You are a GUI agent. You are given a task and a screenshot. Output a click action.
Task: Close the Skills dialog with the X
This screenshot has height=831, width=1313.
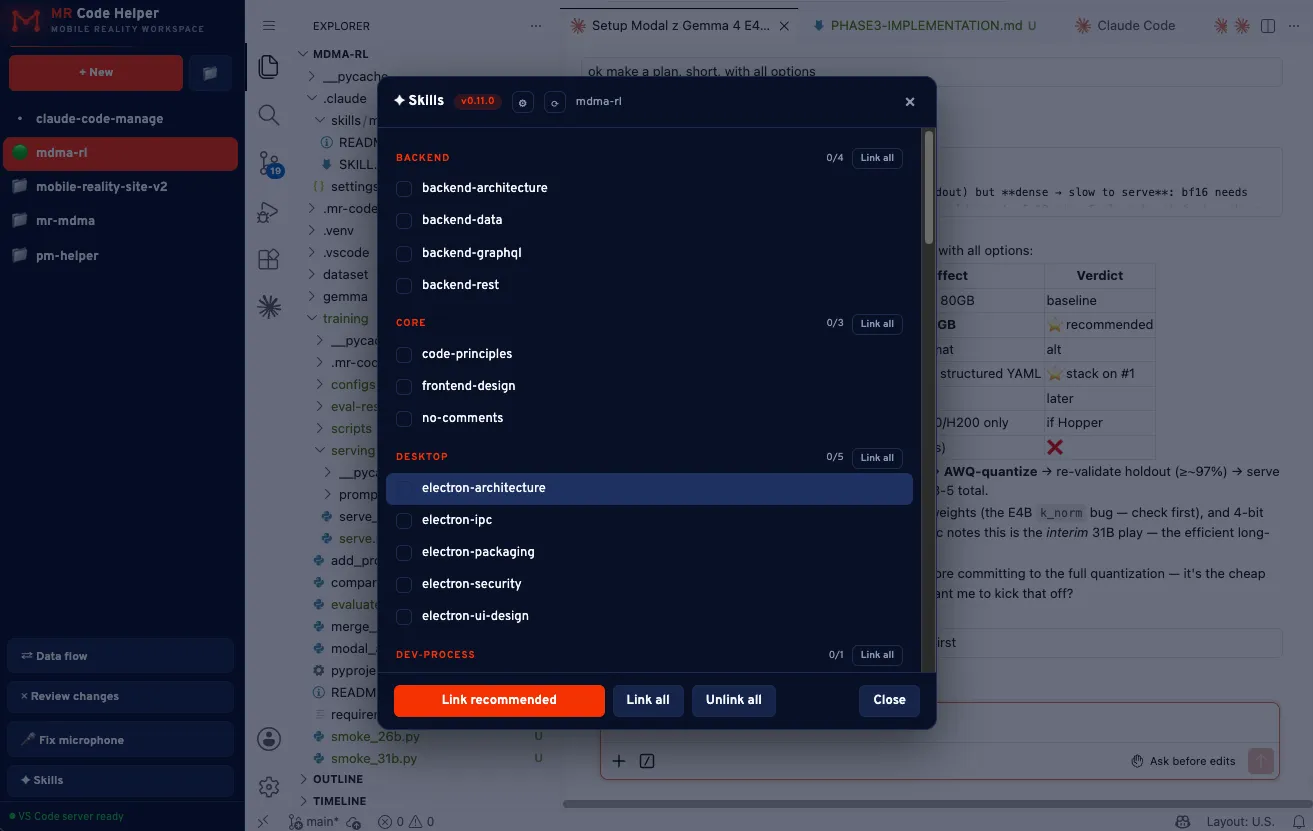coord(910,102)
